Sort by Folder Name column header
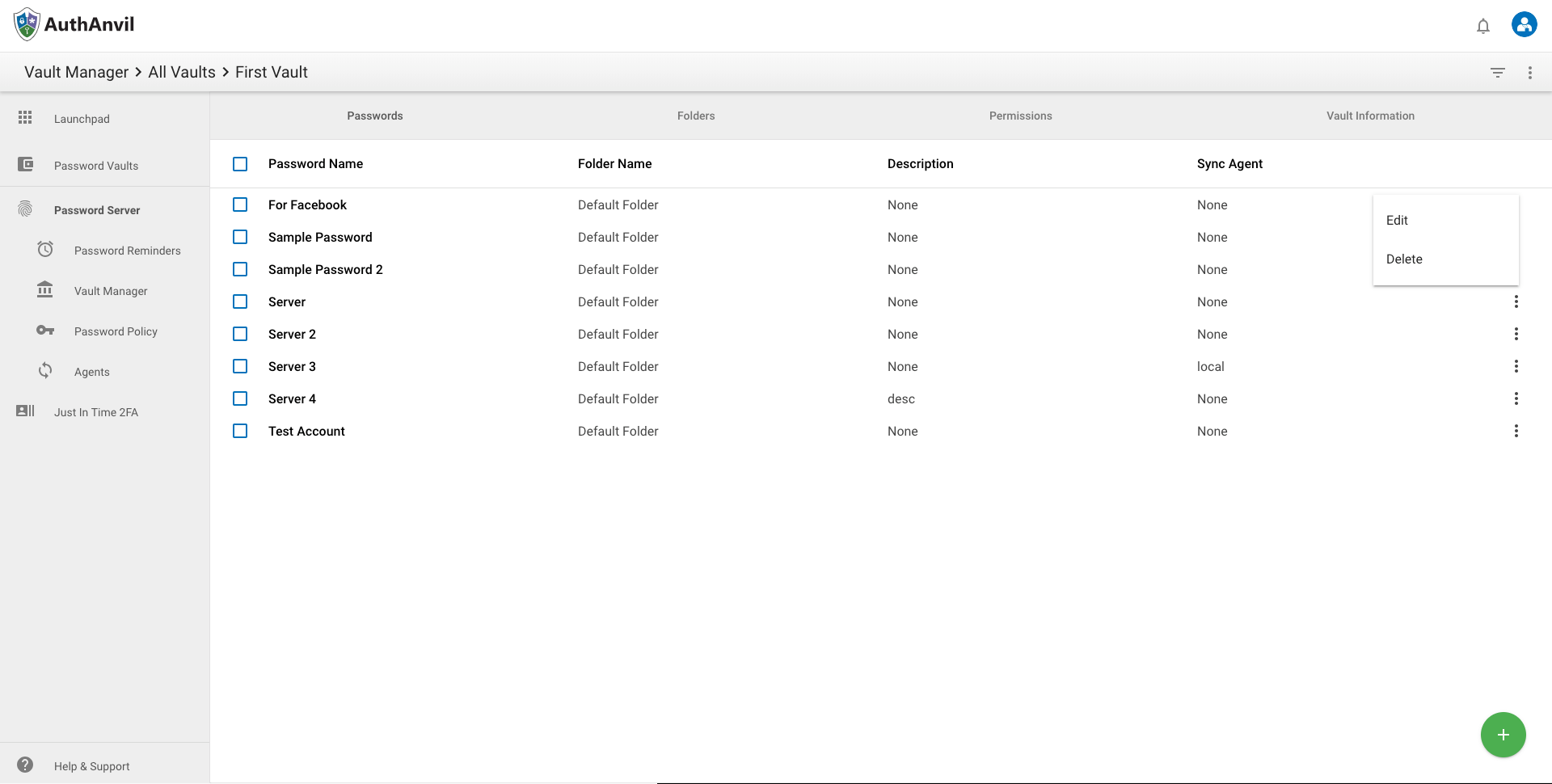 [614, 163]
